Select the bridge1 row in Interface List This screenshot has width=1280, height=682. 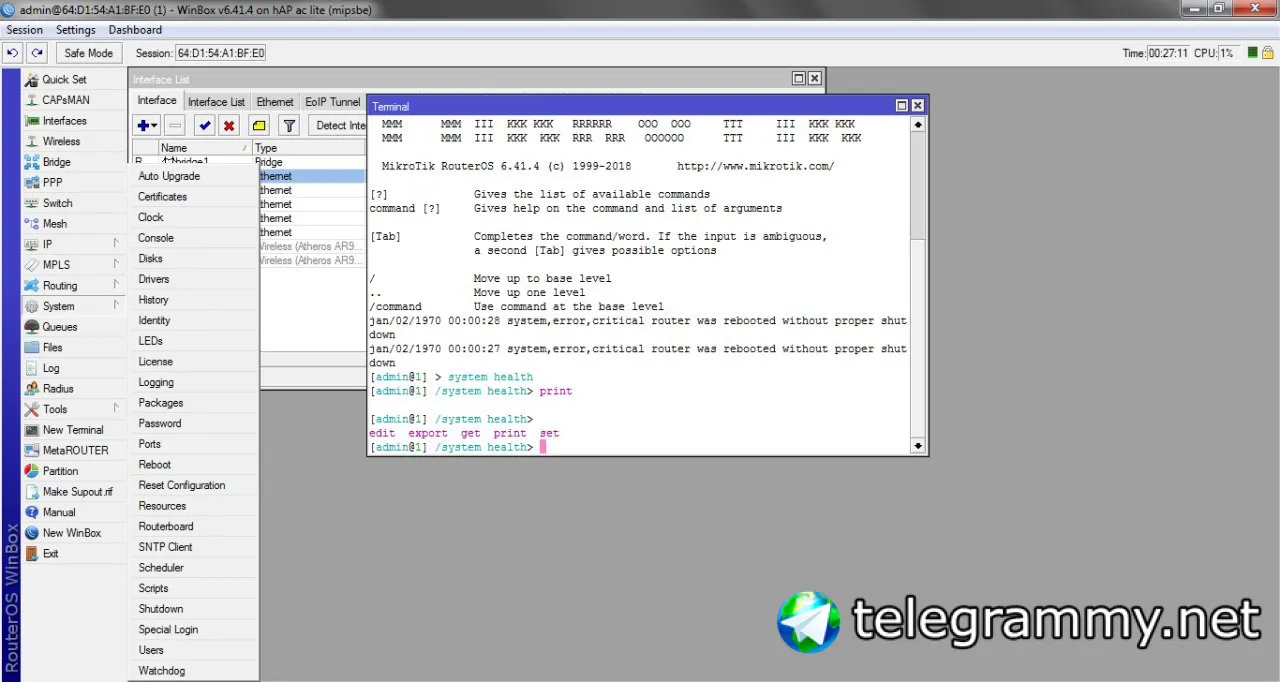click(250, 162)
